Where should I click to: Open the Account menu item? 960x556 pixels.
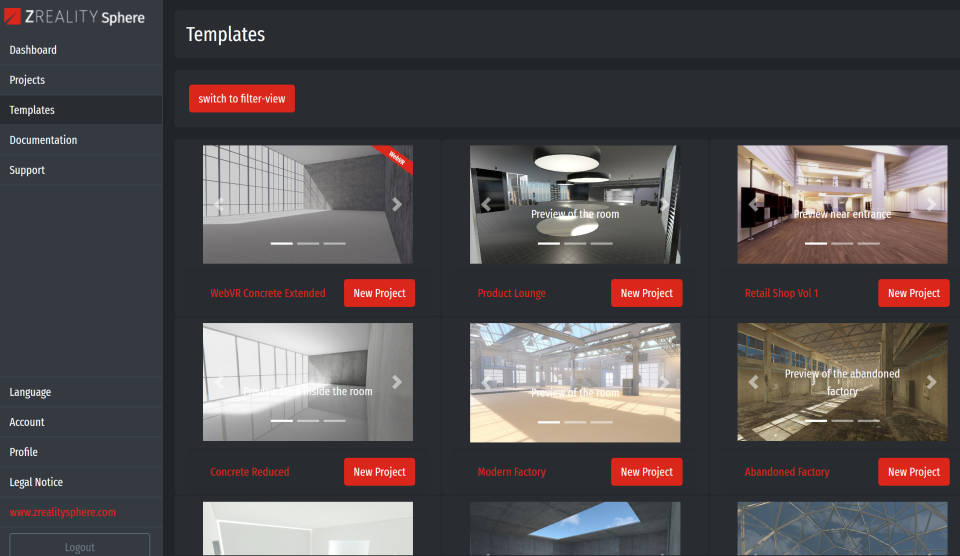(x=81, y=422)
